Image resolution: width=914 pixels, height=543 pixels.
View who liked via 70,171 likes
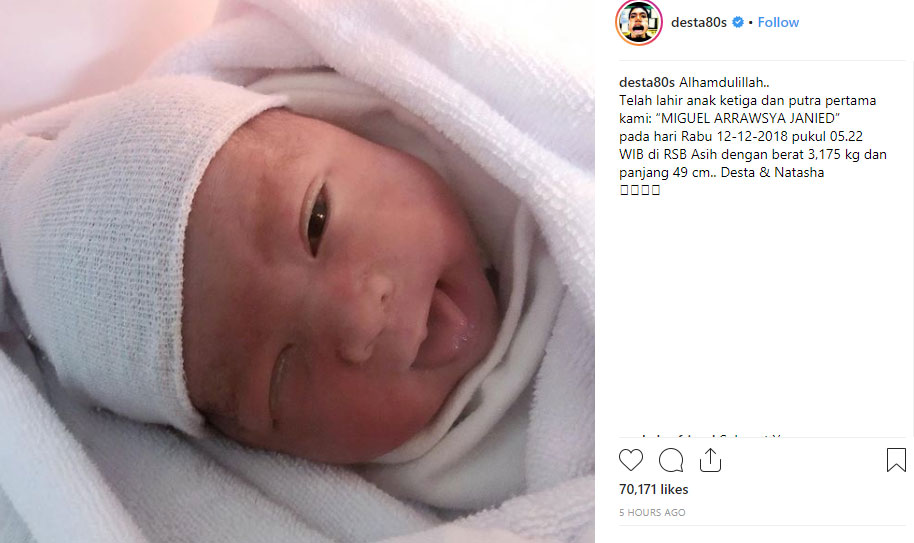point(653,489)
